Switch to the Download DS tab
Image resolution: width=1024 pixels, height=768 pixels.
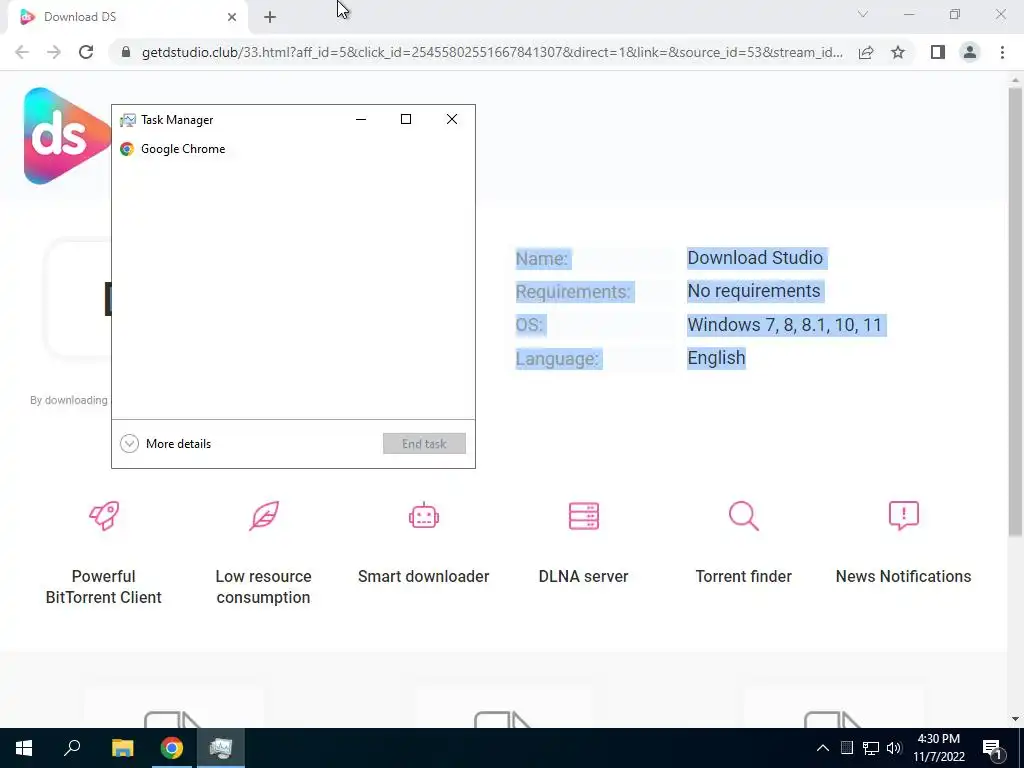click(x=129, y=17)
